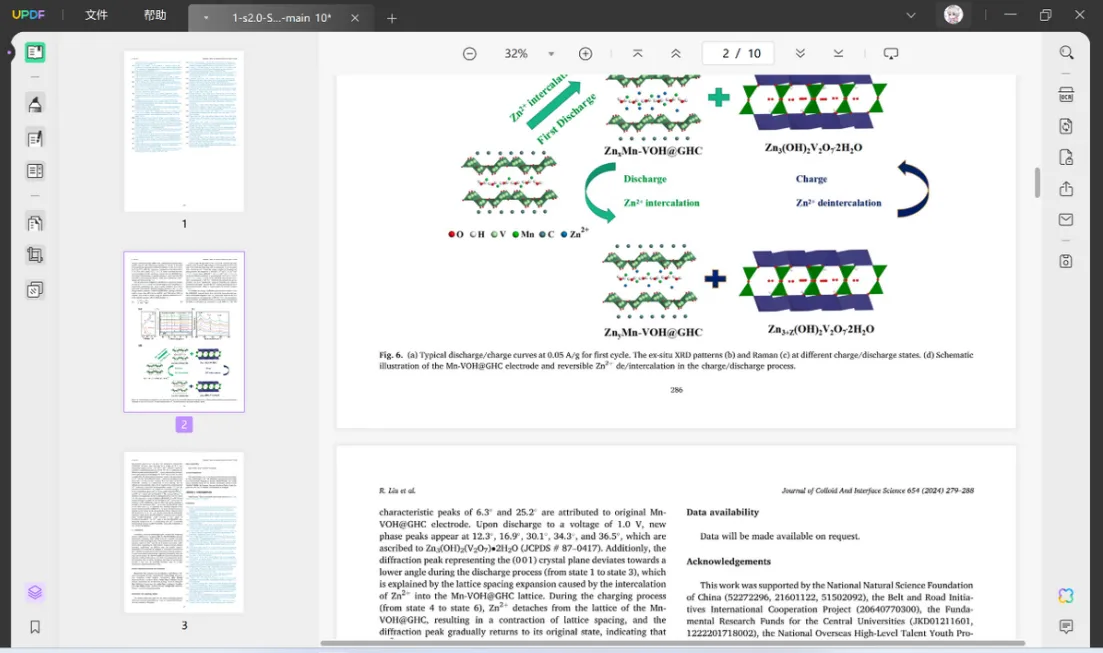Zoom in with the plus button

[585, 53]
